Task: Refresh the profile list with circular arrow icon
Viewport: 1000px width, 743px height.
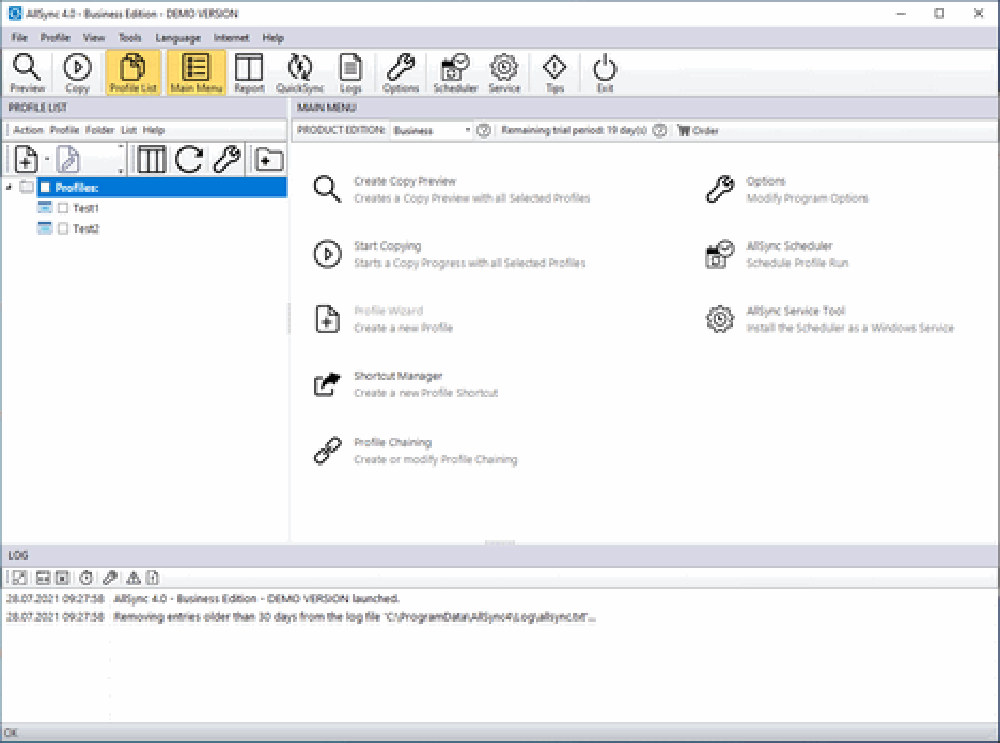Action: click(x=189, y=158)
